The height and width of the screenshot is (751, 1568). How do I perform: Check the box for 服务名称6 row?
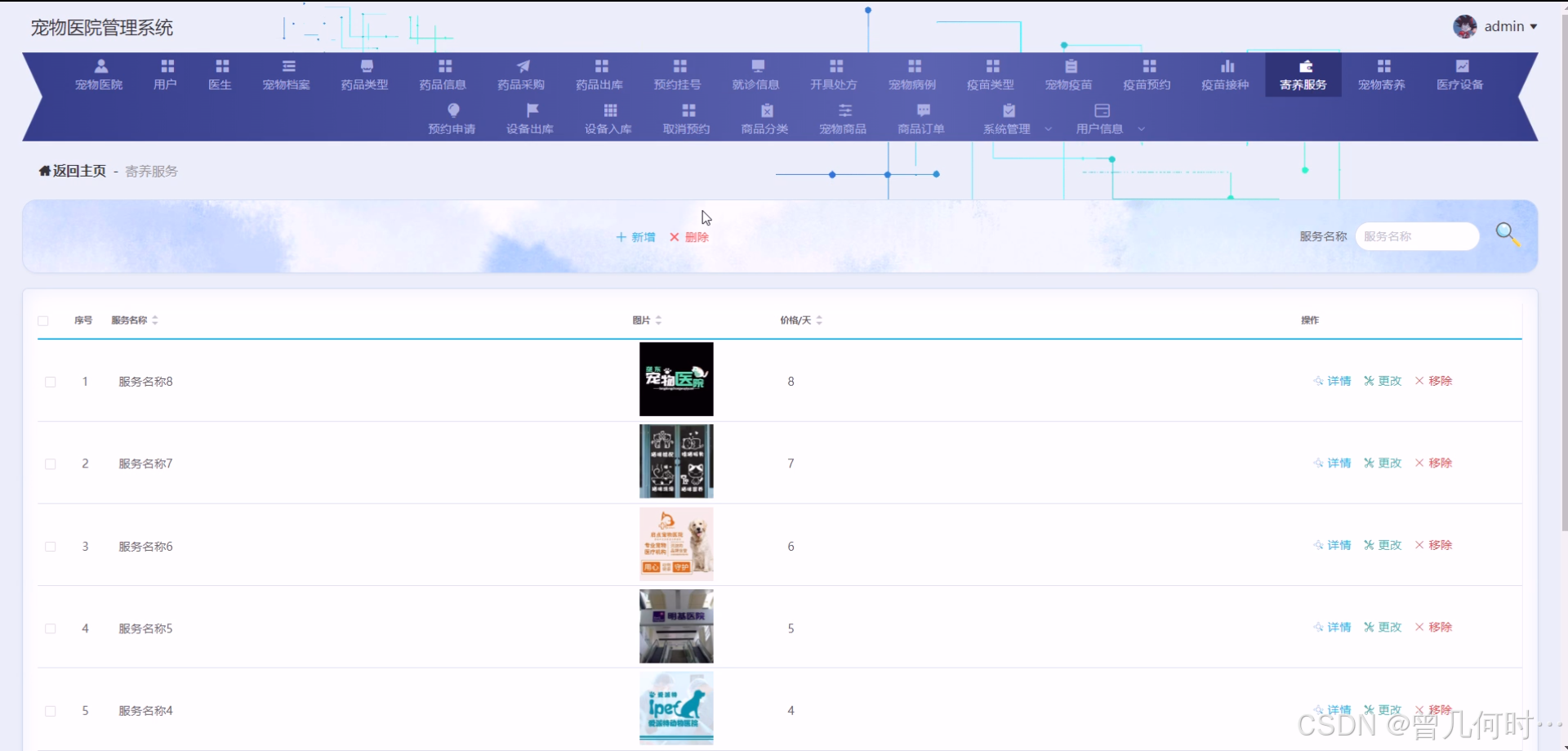51,546
